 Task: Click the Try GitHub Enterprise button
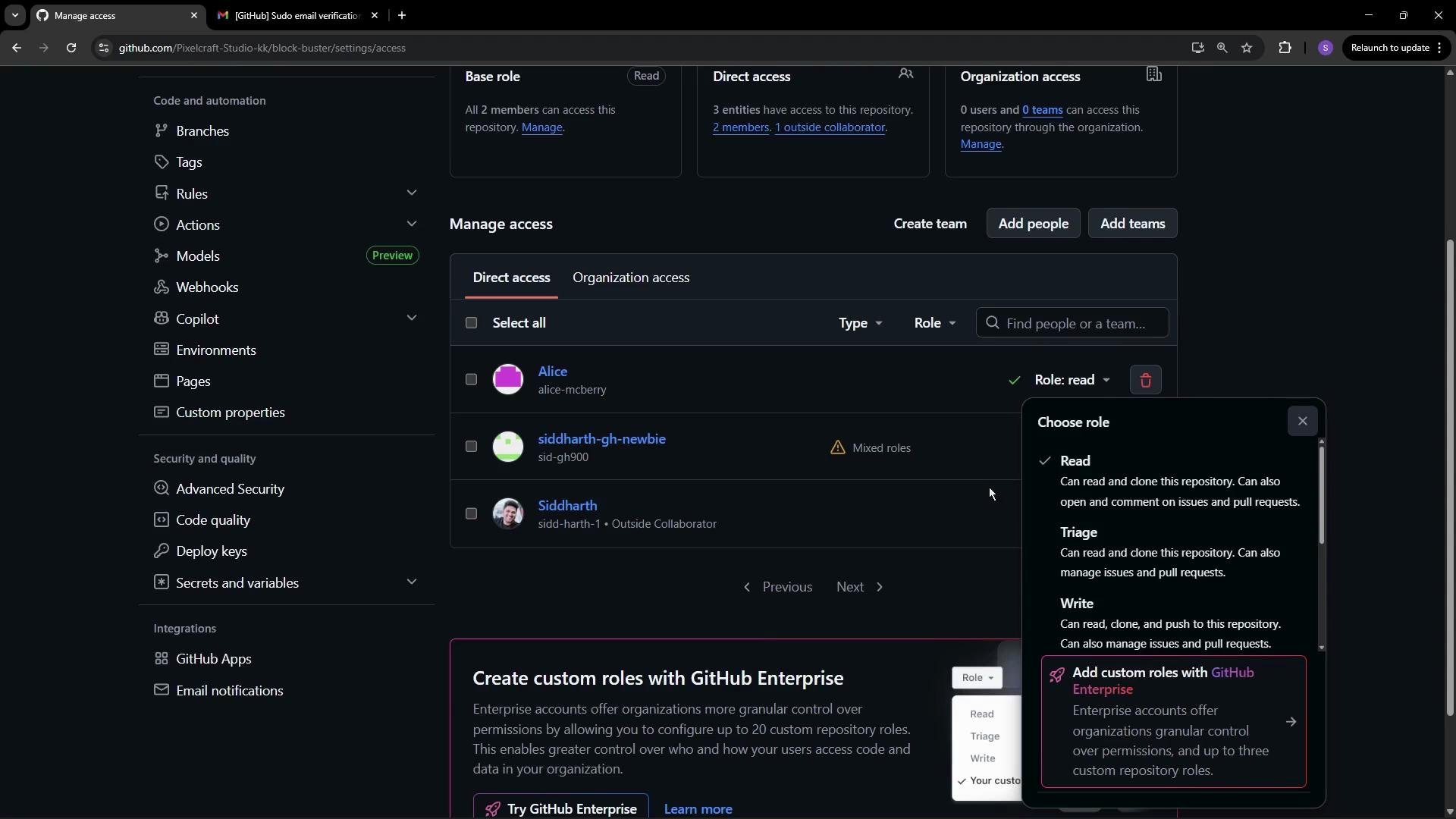click(560, 808)
